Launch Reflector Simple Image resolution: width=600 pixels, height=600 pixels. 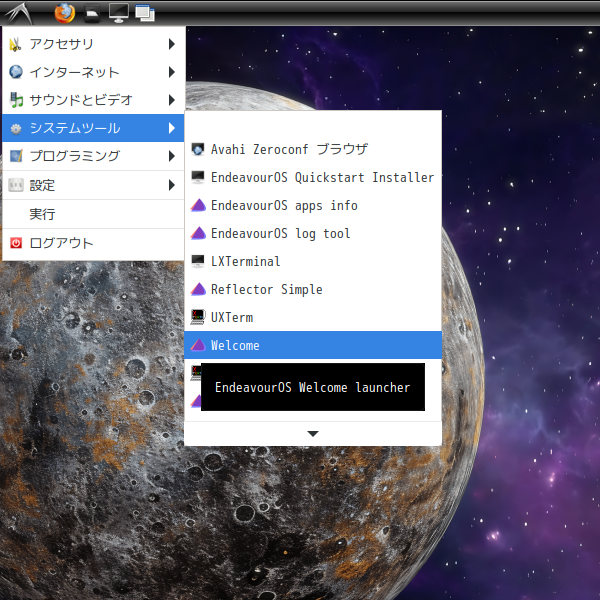pyautogui.click(x=313, y=289)
